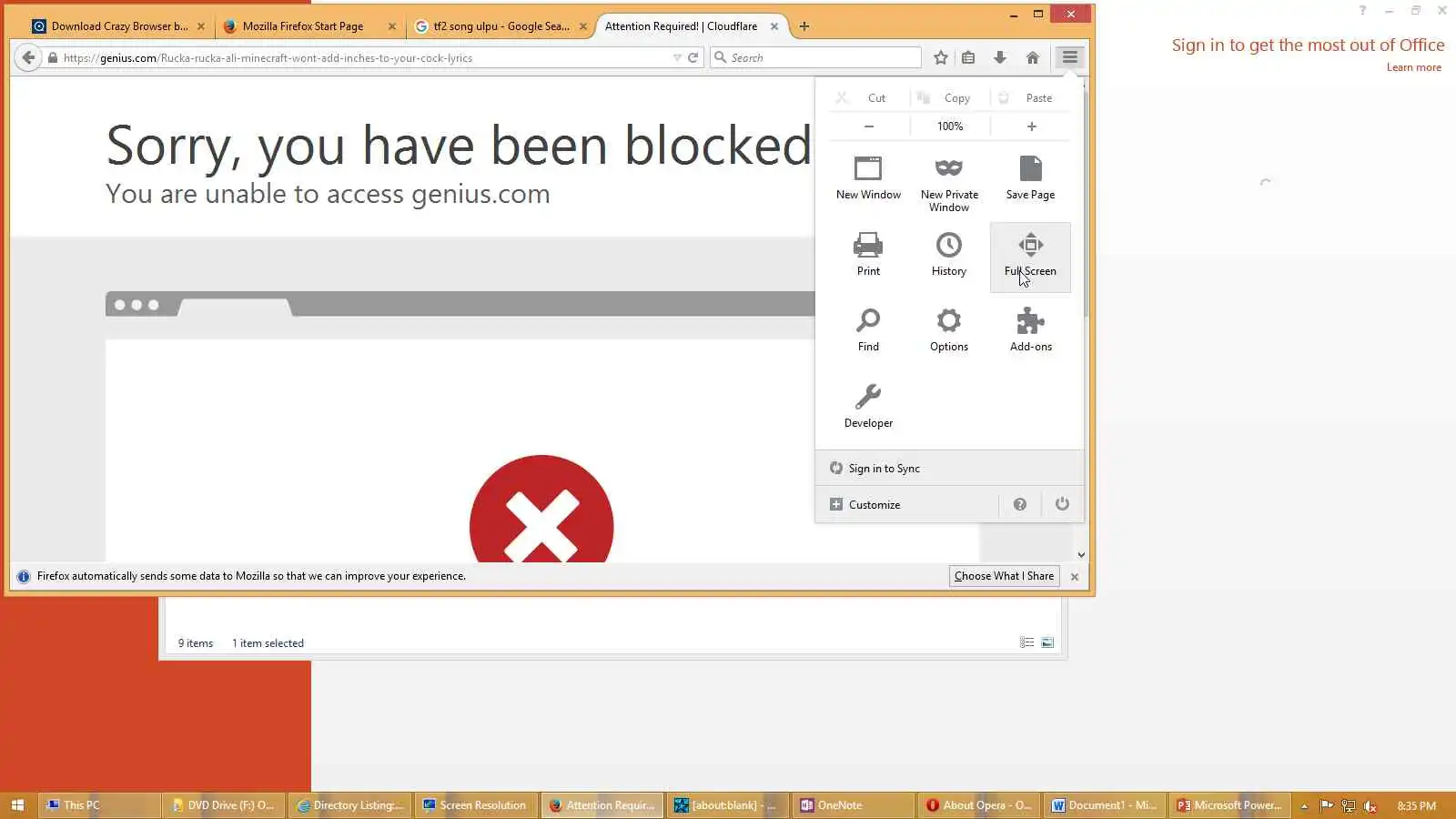Open the Downloads arrow
Screen dimensions: 1456x819
999,57
